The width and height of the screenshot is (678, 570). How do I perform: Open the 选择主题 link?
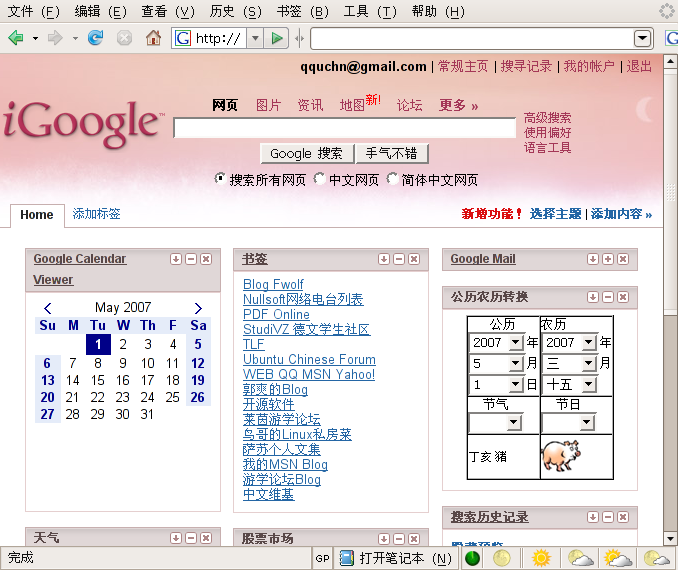555,214
